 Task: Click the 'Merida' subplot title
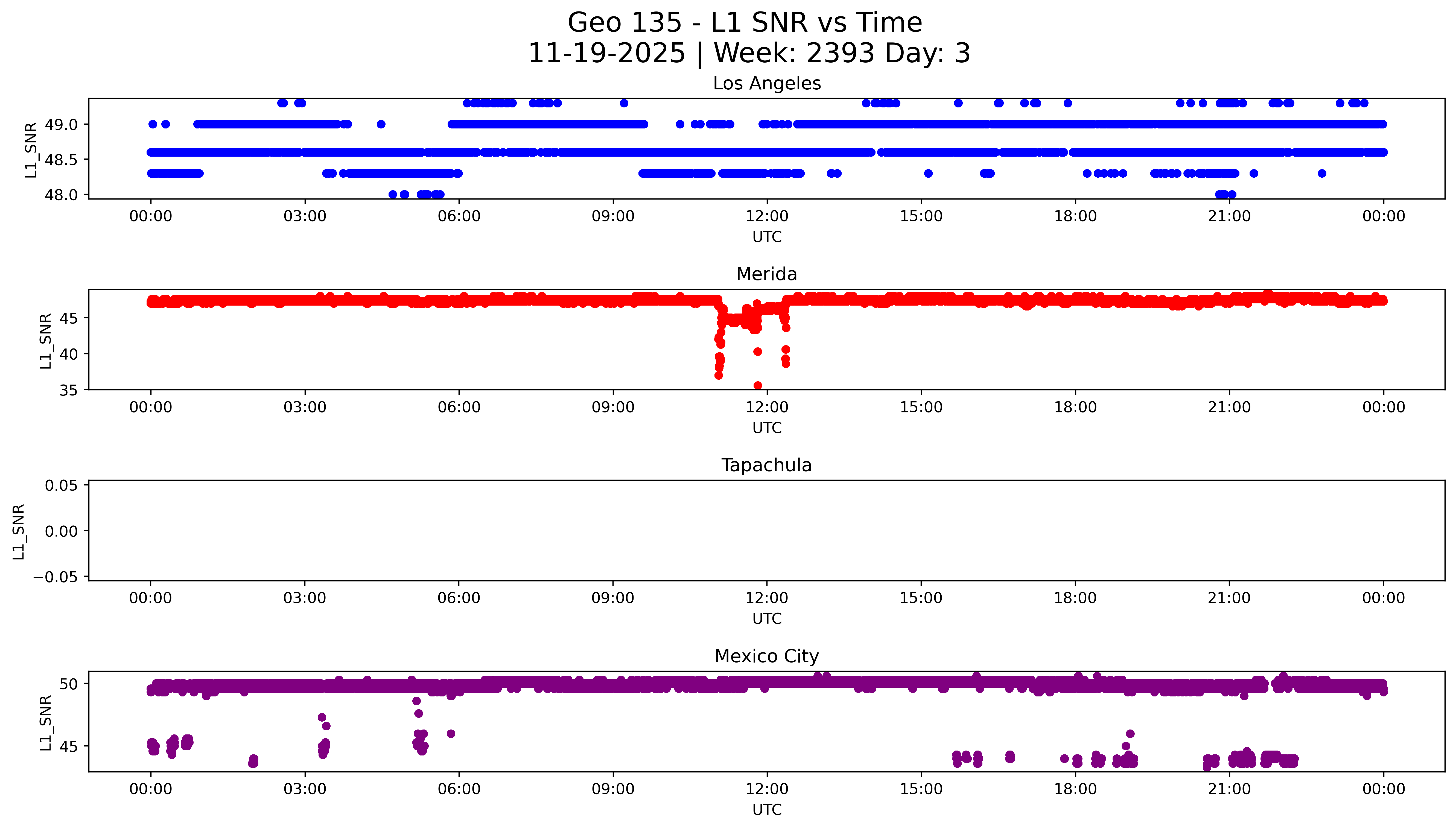[x=766, y=274]
